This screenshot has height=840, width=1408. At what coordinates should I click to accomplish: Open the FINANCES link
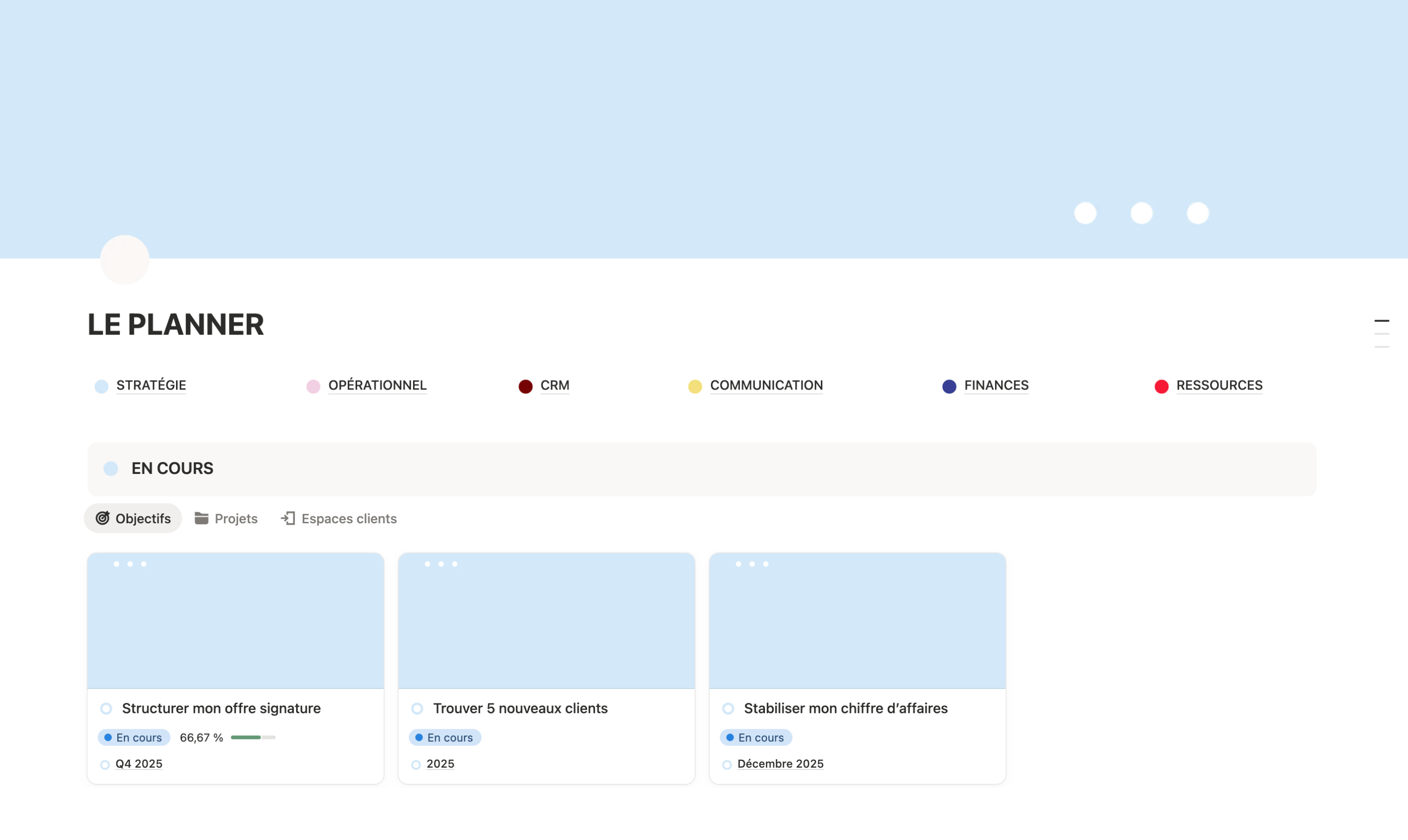(x=996, y=385)
